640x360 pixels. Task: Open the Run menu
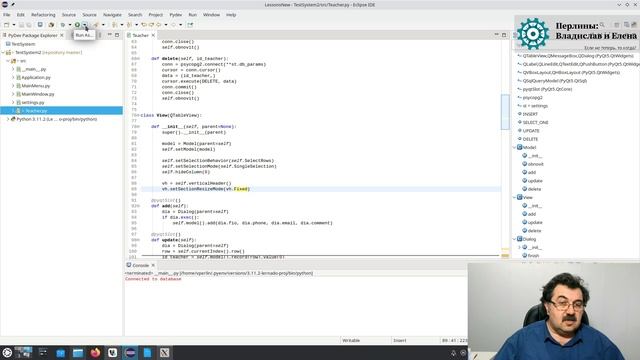[x=193, y=15]
